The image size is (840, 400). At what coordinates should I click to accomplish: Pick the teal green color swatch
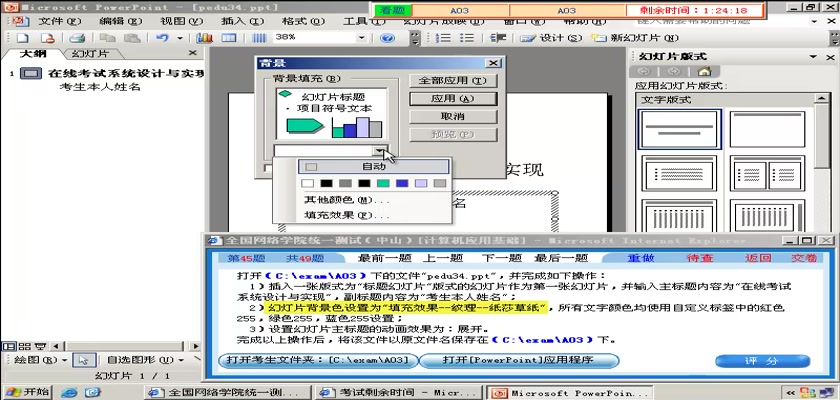383,183
